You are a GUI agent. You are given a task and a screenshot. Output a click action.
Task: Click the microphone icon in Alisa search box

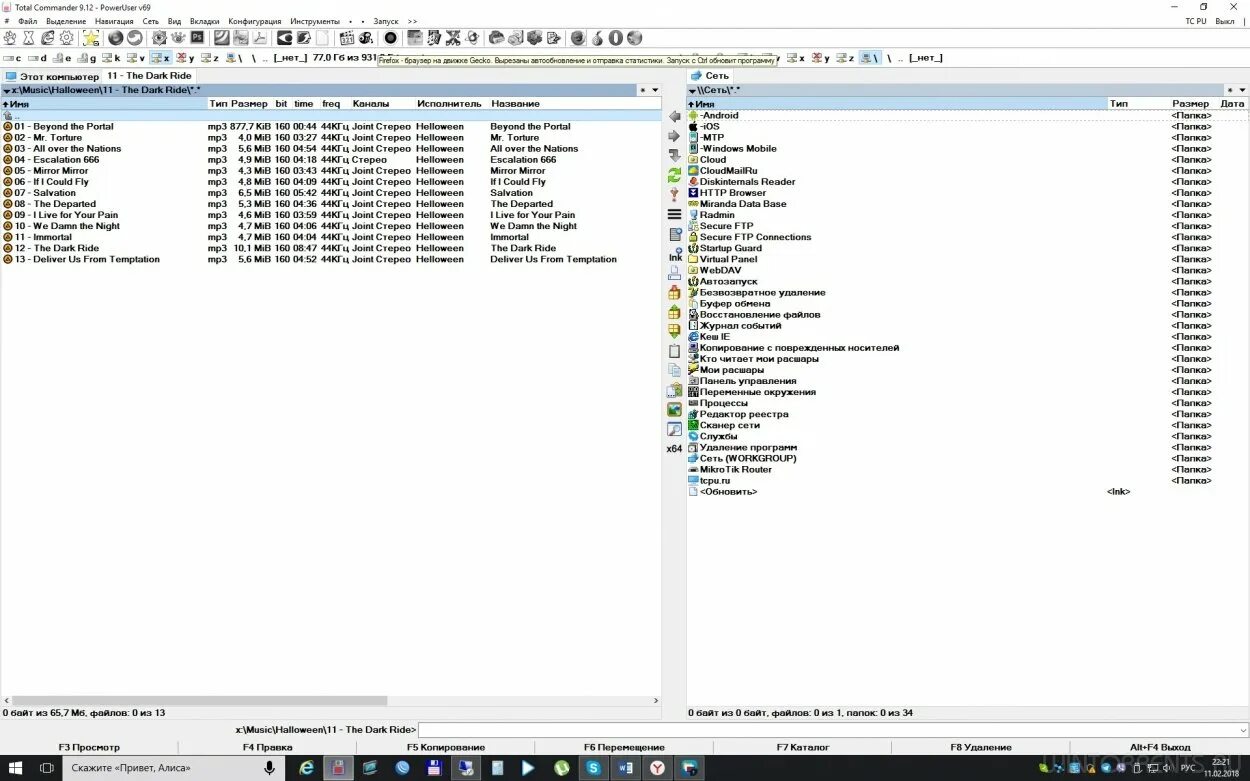pos(269,768)
